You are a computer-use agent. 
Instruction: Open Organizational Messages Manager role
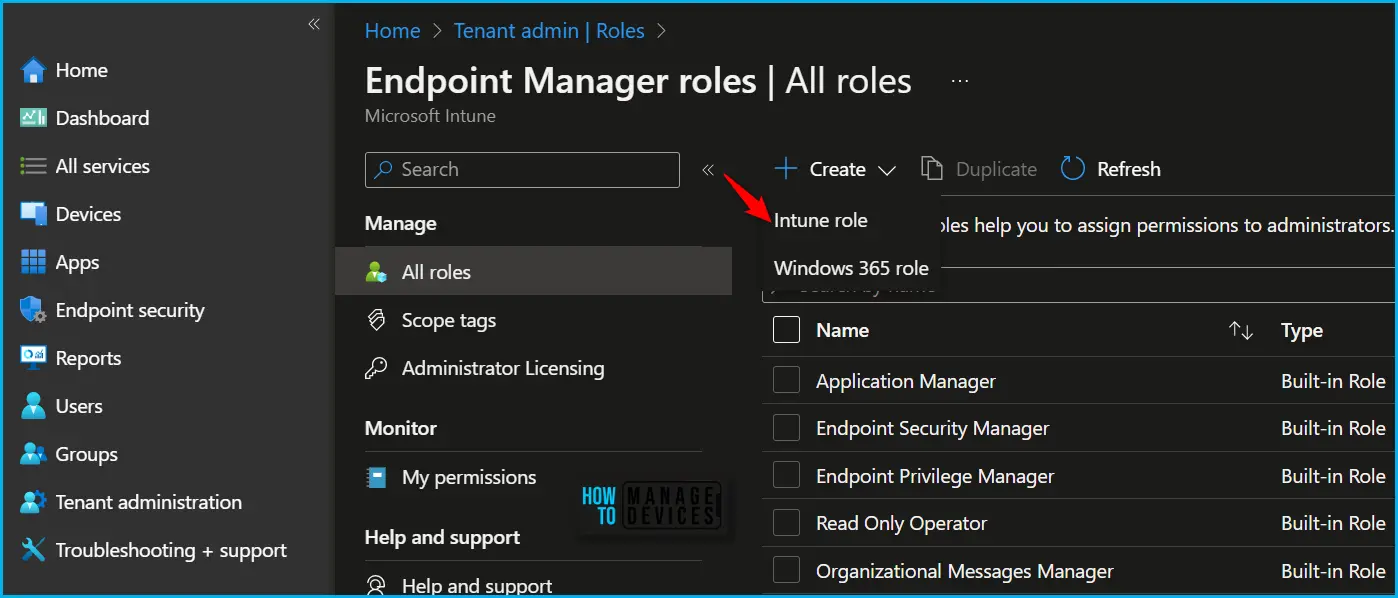(965, 571)
